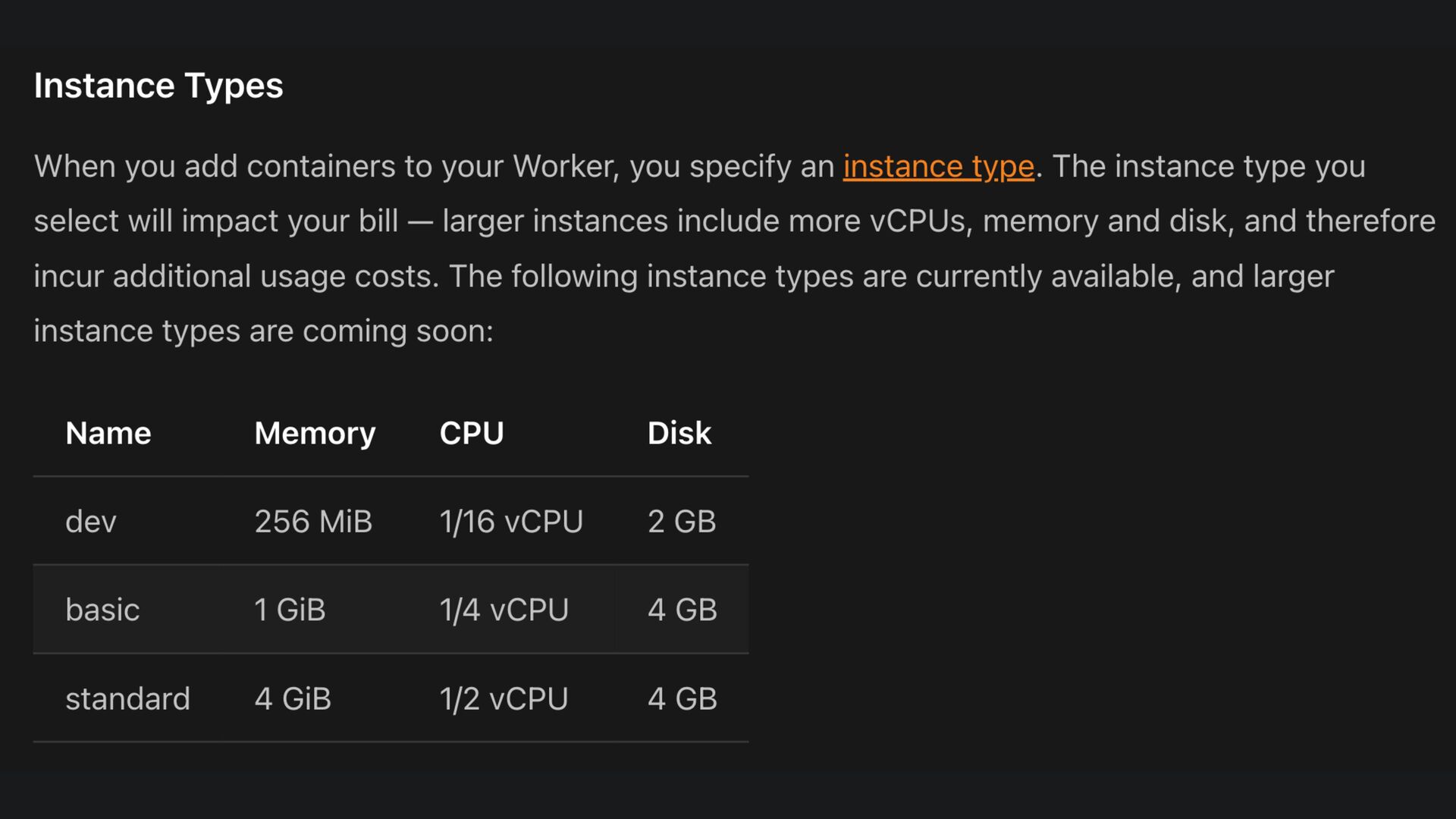Click the 1/2 vCPU cell
The width and height of the screenshot is (1456, 819).
click(x=504, y=698)
